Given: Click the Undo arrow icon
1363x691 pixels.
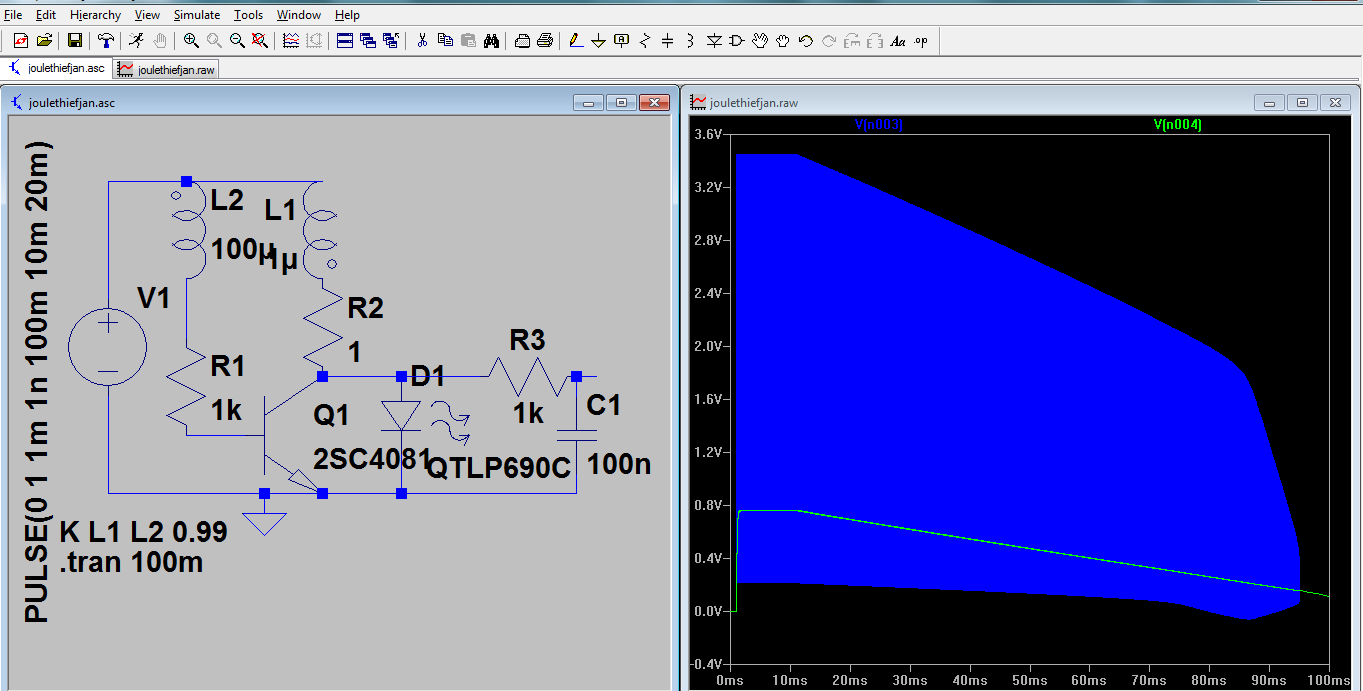Looking at the screenshot, I should (806, 41).
